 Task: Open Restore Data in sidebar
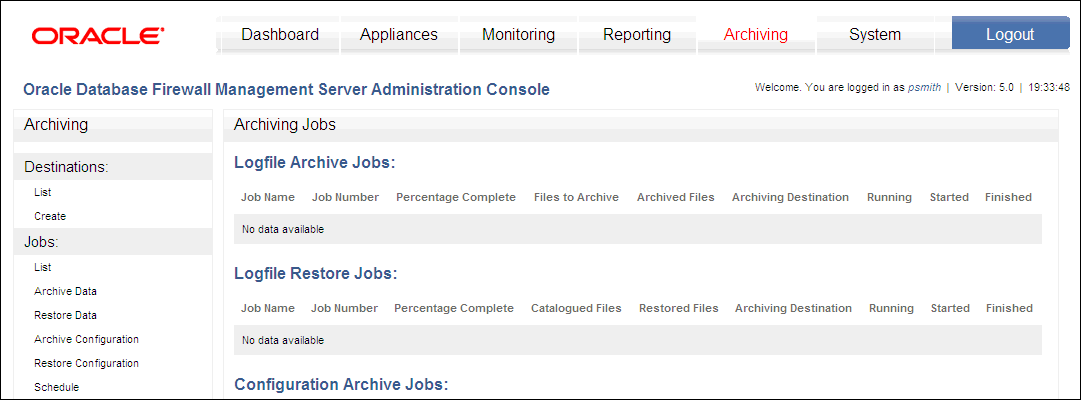pyautogui.click(x=65, y=315)
